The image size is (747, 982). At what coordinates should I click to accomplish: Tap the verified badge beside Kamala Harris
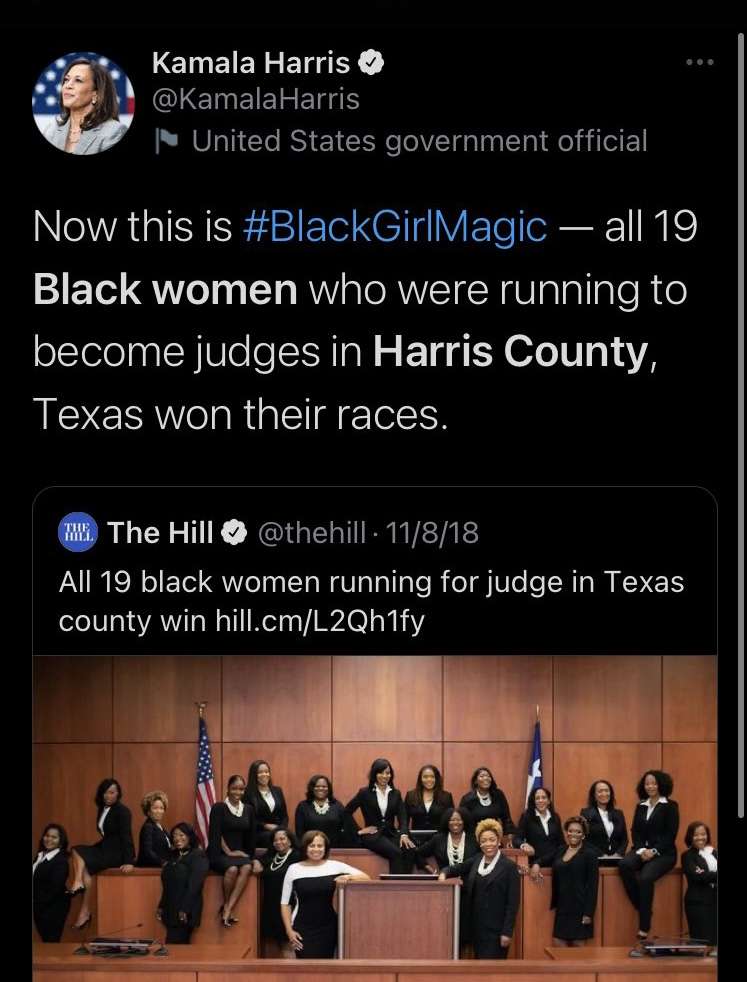pos(371,63)
